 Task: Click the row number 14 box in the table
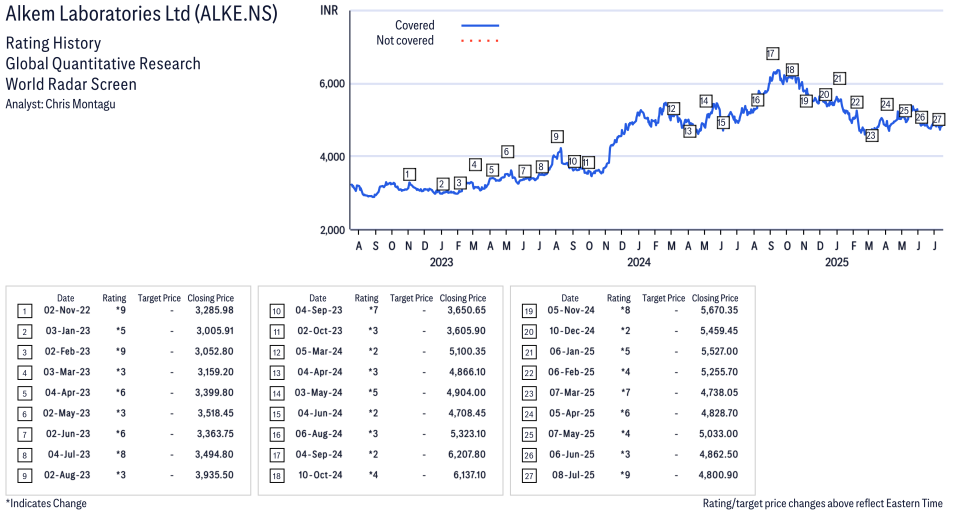click(277, 394)
